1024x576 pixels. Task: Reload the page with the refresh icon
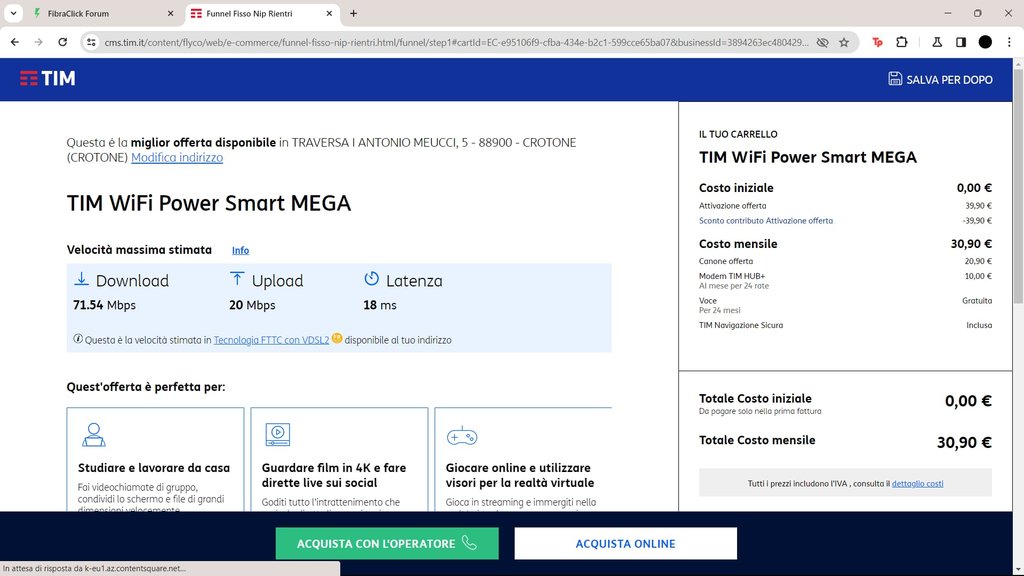[x=63, y=42]
